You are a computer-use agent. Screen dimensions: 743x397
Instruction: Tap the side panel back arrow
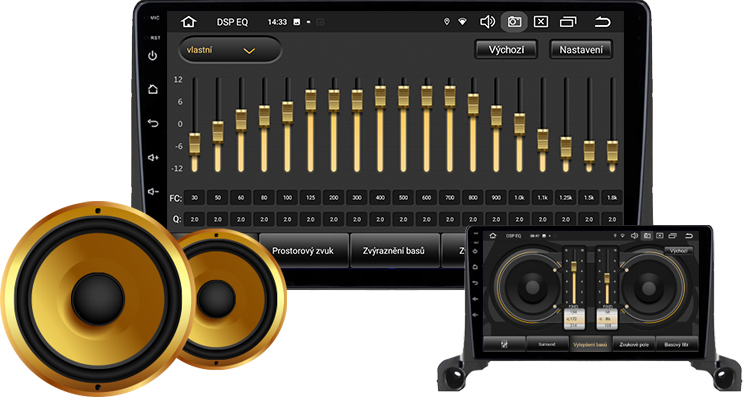click(x=153, y=123)
